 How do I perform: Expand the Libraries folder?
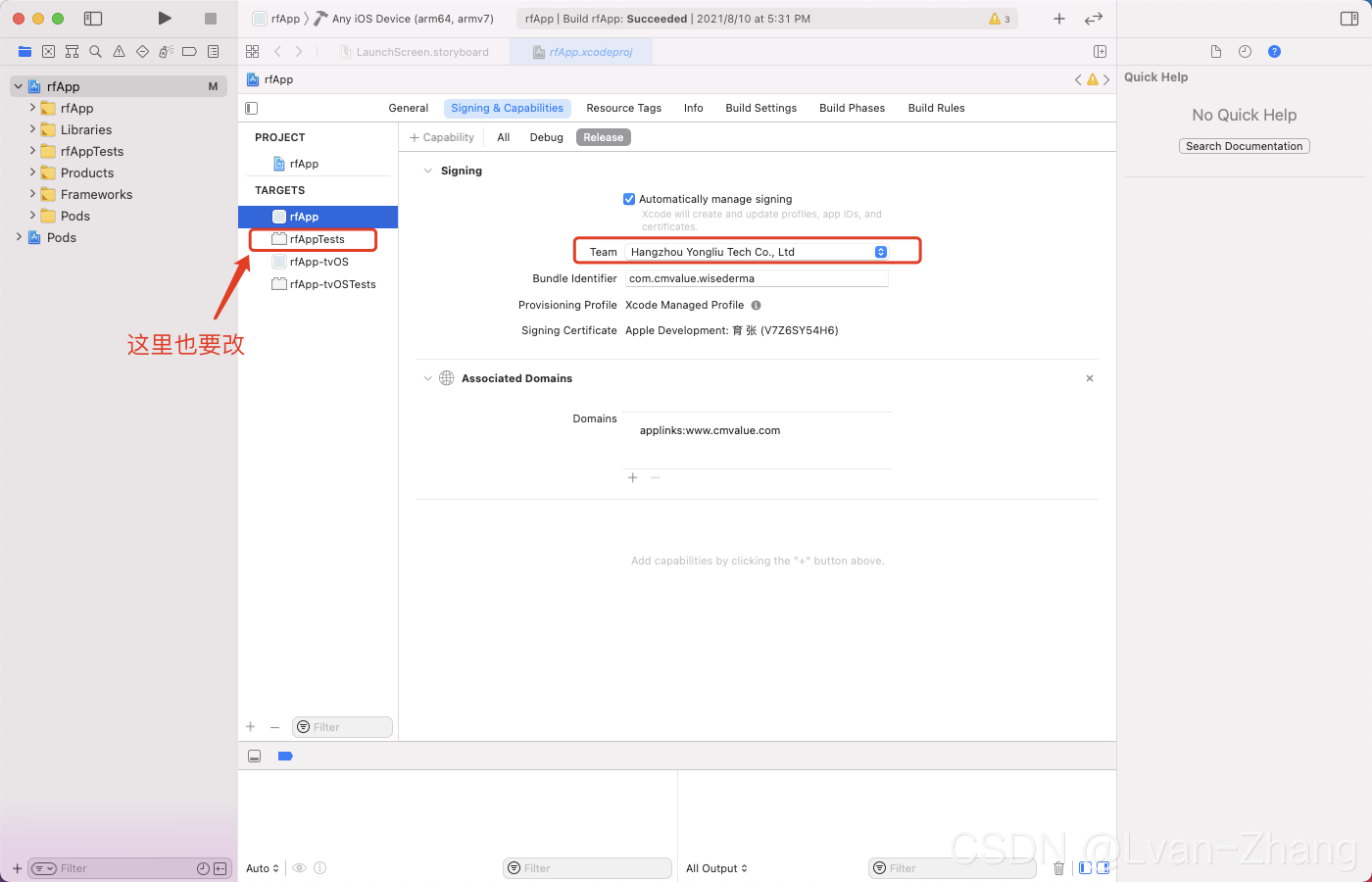32,129
